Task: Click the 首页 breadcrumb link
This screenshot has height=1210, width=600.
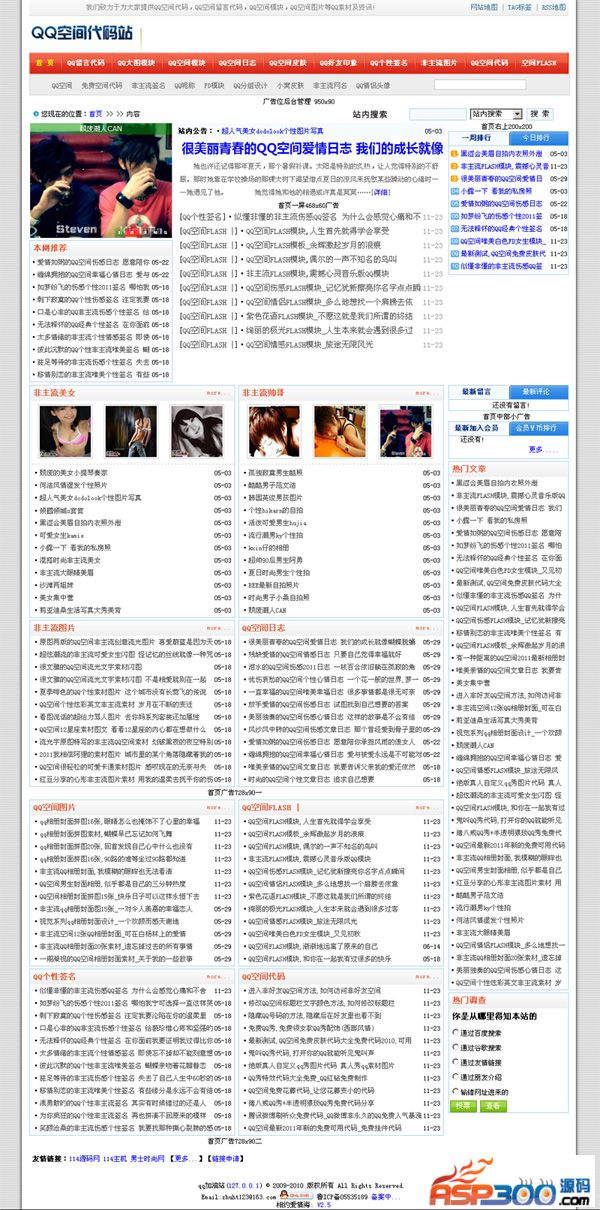Action: tap(95, 114)
